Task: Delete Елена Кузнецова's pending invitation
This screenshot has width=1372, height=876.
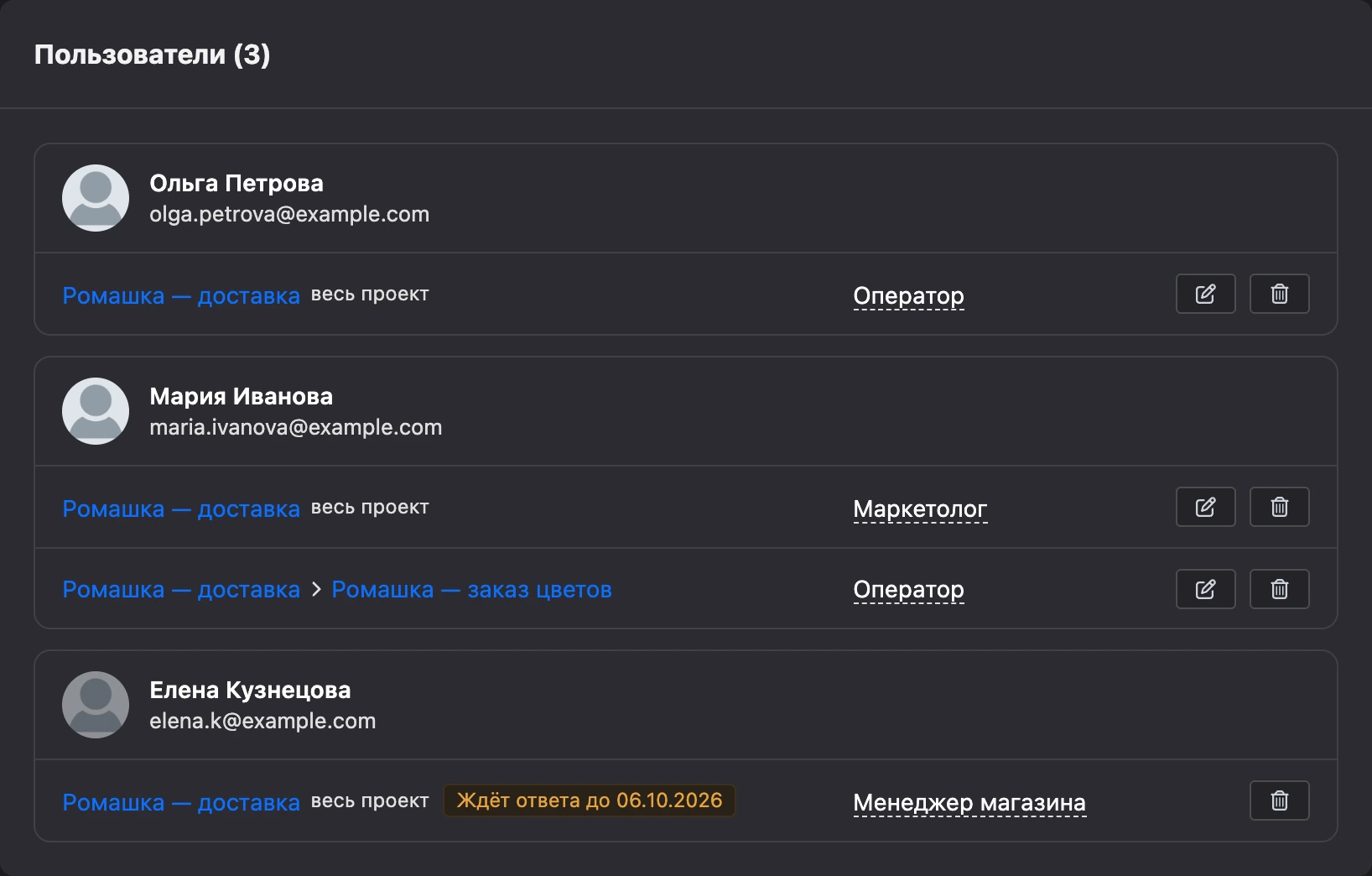Action: coord(1279,800)
